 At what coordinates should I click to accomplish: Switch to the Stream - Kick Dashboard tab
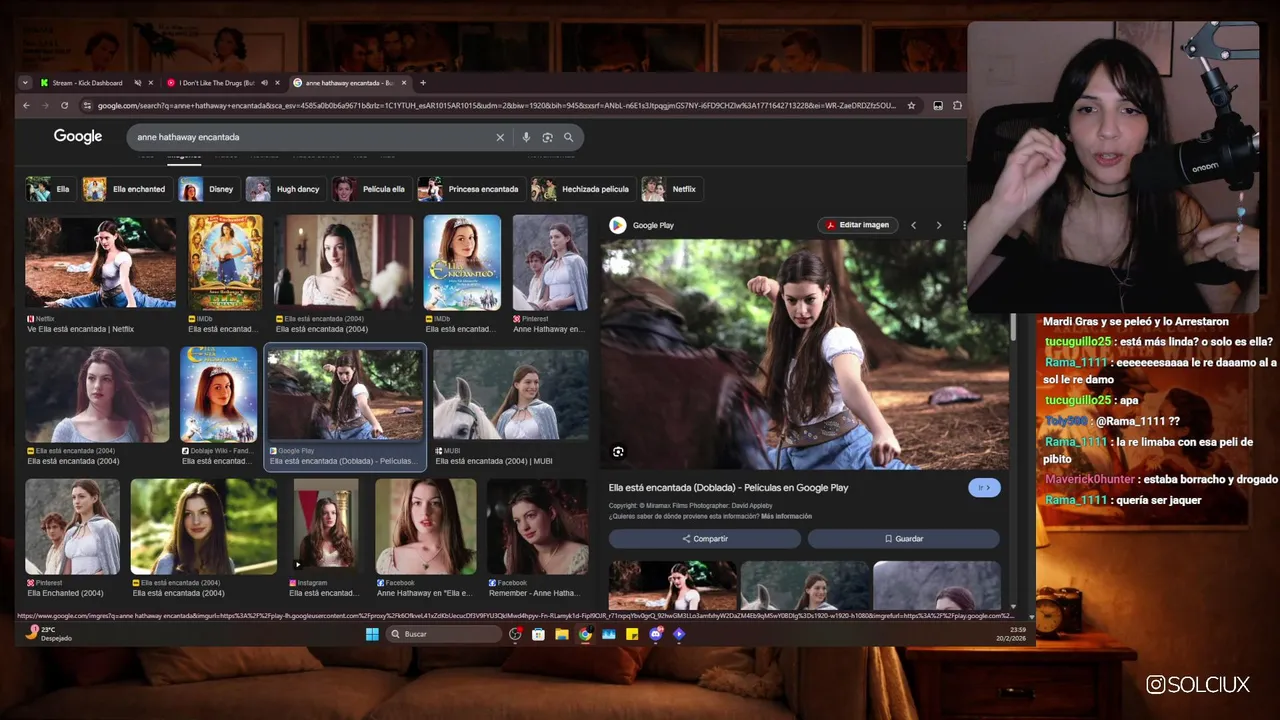86,83
